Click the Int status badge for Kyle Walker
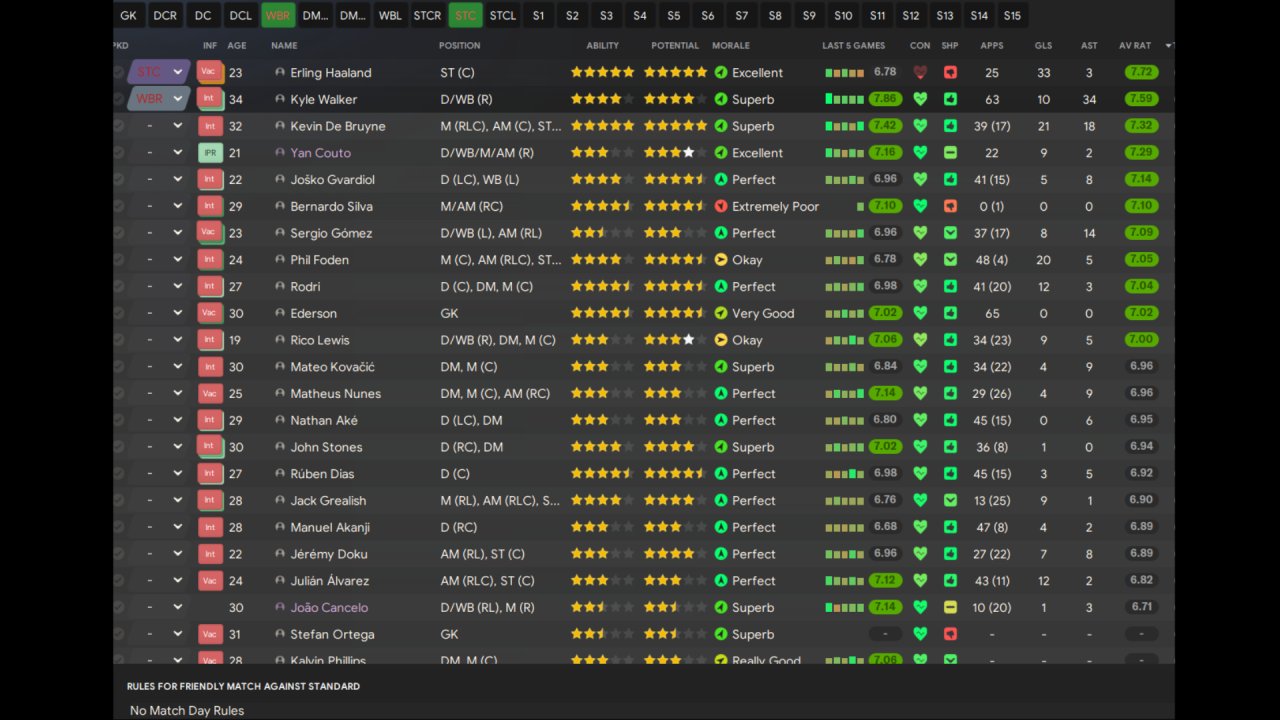The width and height of the screenshot is (1280, 720). (209, 99)
